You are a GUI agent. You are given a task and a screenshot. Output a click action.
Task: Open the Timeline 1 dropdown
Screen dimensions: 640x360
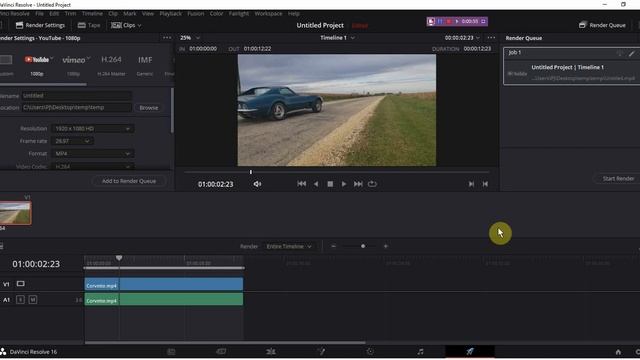click(x=337, y=38)
